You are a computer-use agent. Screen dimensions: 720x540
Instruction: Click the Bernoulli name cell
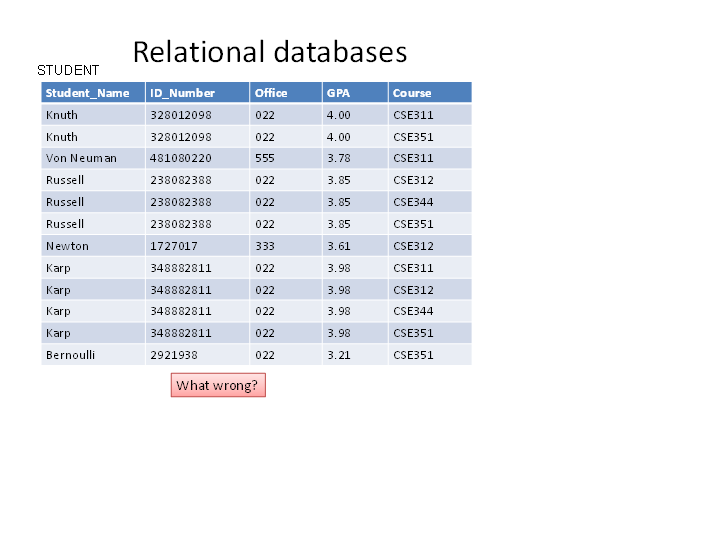click(x=93, y=354)
